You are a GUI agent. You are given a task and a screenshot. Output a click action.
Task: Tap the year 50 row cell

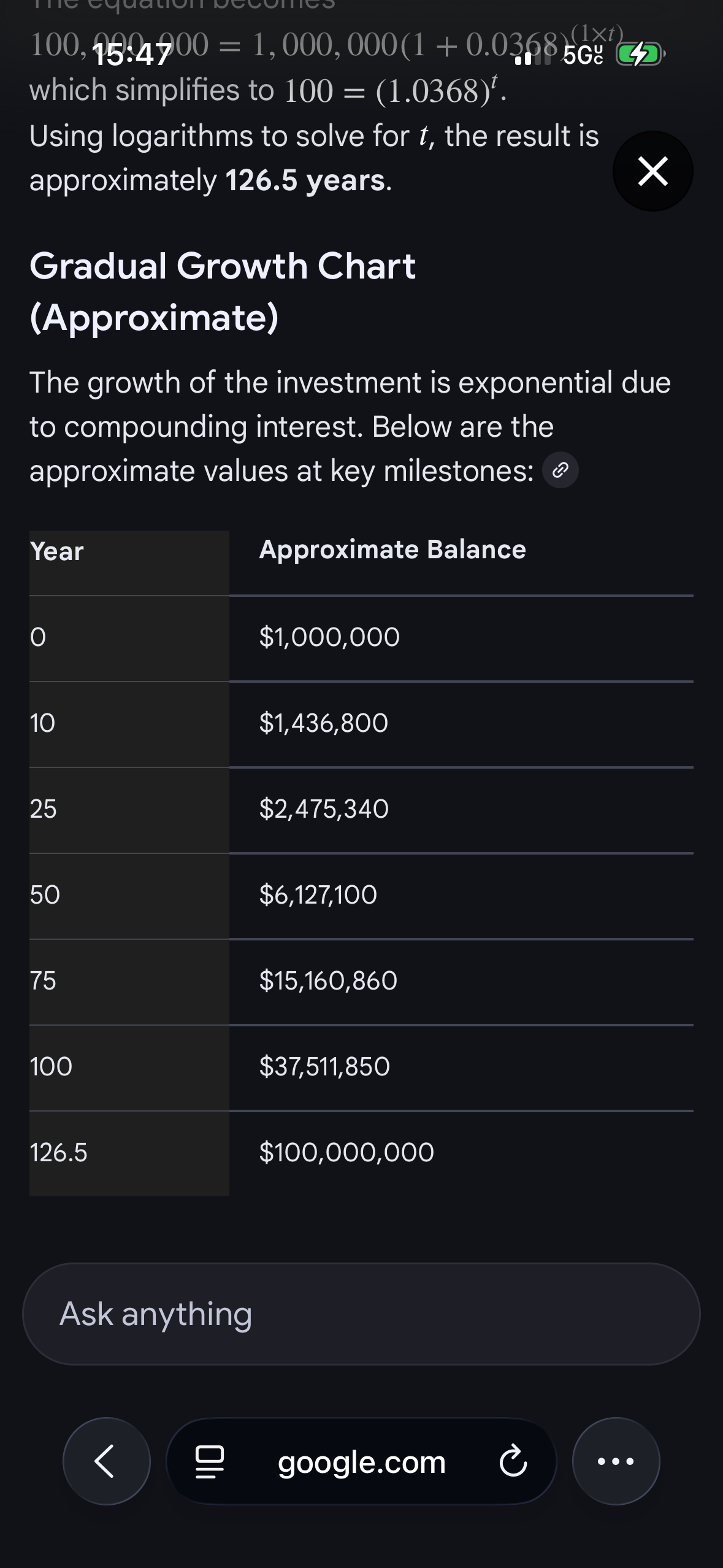(45, 895)
